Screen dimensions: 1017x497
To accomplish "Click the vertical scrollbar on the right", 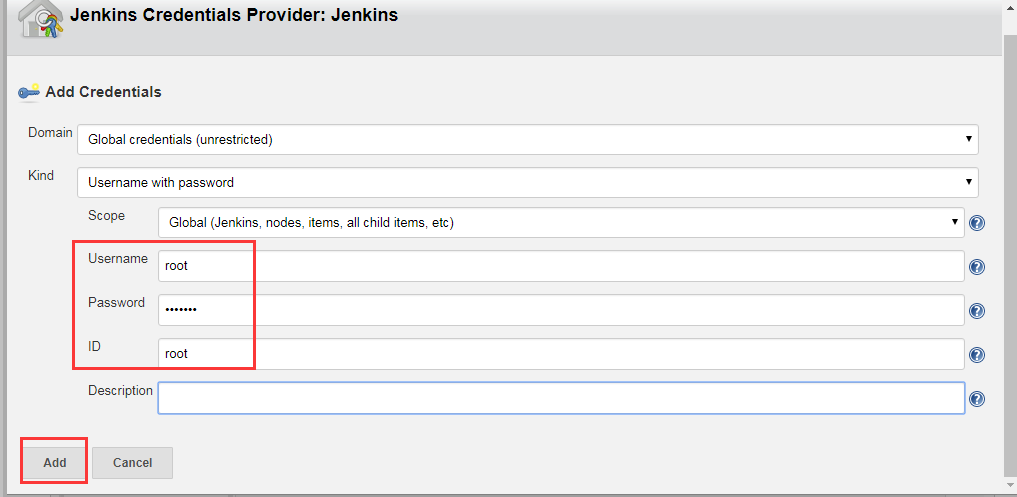I will pyautogui.click(x=1009, y=250).
